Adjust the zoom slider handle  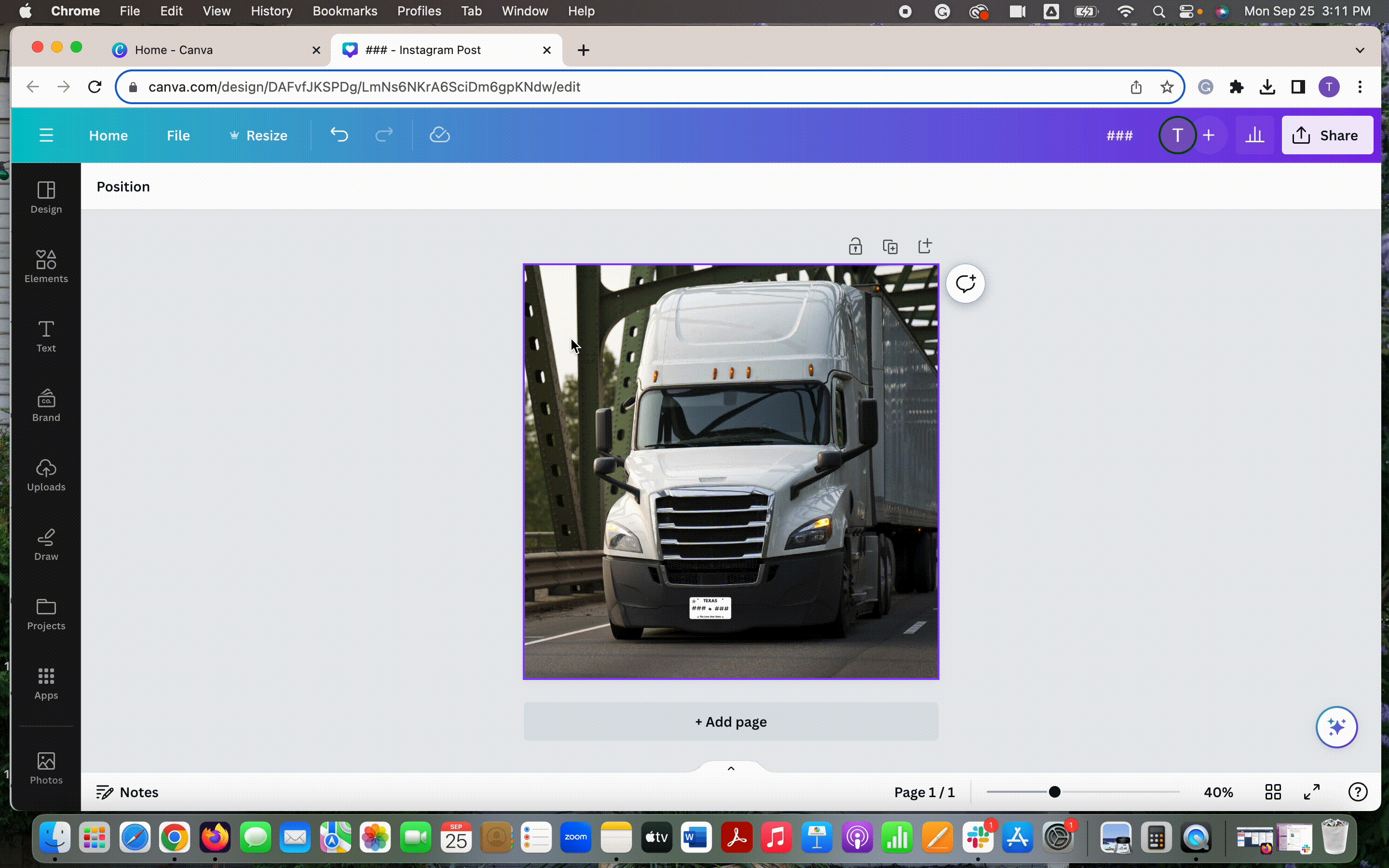(1054, 792)
